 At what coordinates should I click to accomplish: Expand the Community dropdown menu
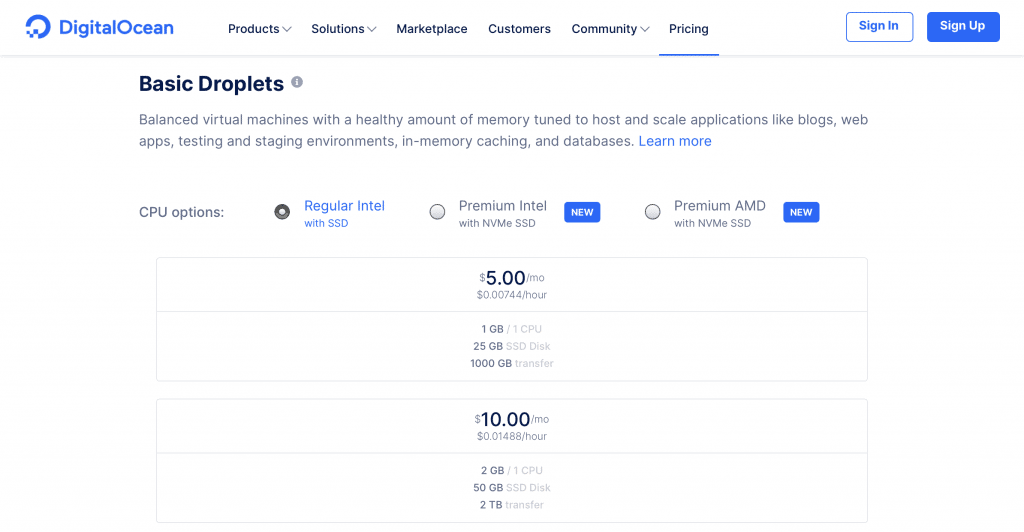point(610,29)
